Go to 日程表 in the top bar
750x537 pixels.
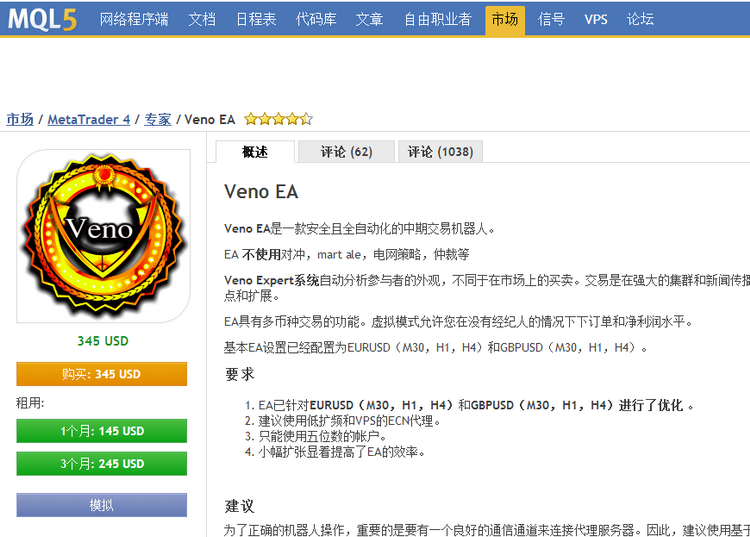pyautogui.click(x=256, y=19)
